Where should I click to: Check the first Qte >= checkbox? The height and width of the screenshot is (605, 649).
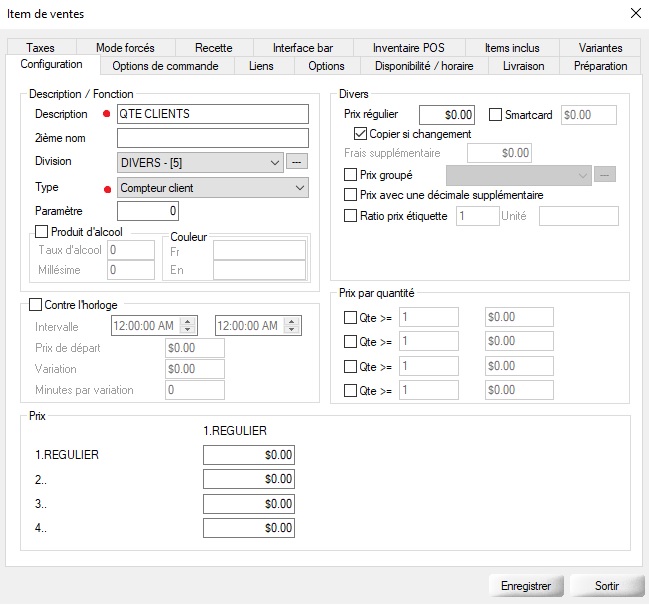(350, 317)
